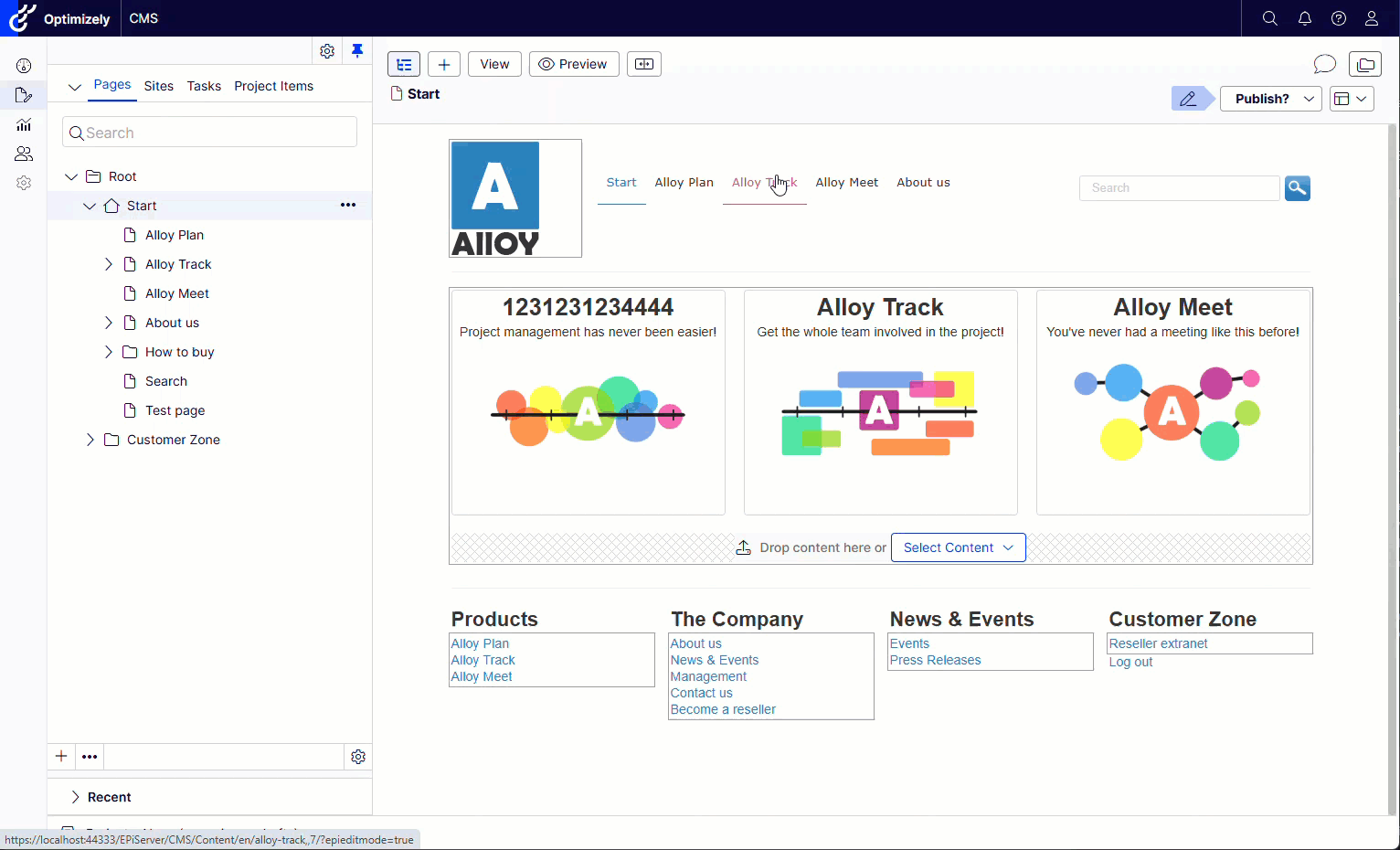Expand the How to buy folder
Screen dimensions: 1400x850
pos(108,352)
